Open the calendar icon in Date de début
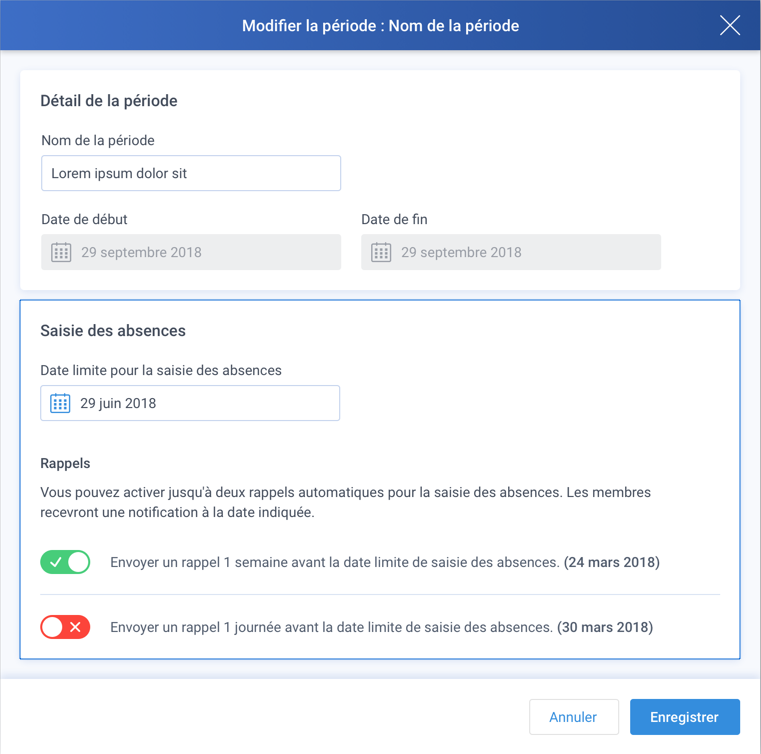 [61, 252]
